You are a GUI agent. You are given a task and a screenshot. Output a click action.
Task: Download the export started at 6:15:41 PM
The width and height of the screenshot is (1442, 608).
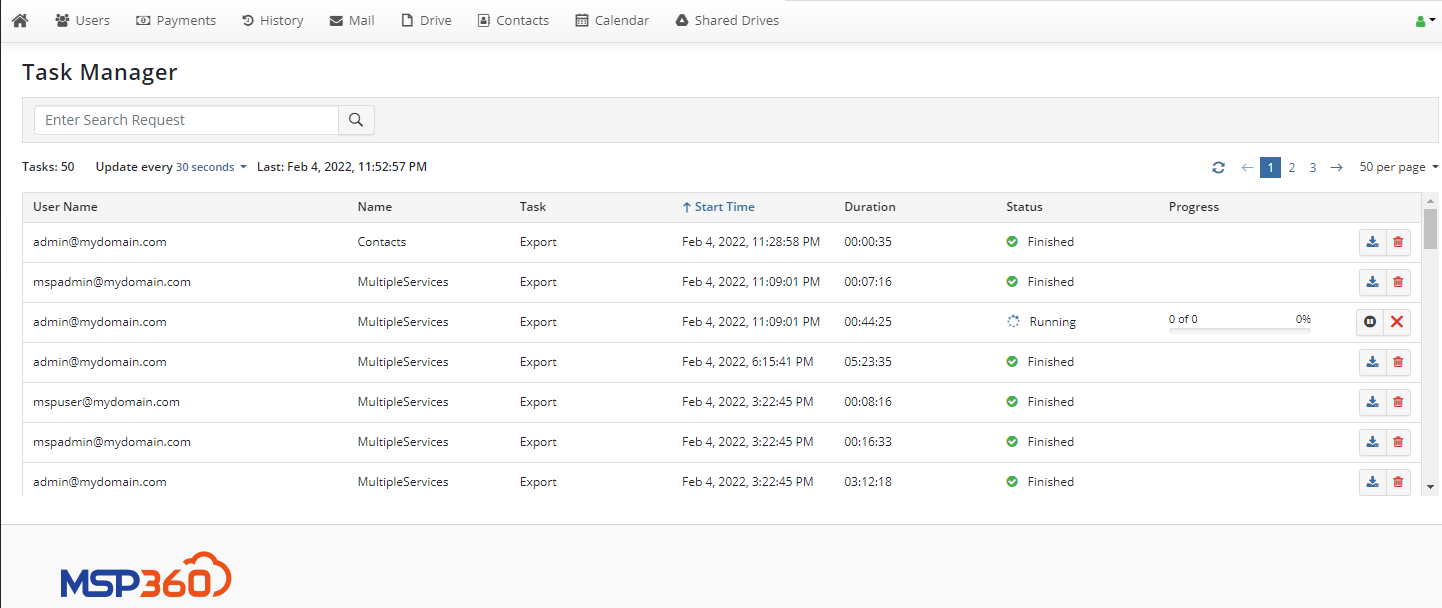[x=1373, y=362]
